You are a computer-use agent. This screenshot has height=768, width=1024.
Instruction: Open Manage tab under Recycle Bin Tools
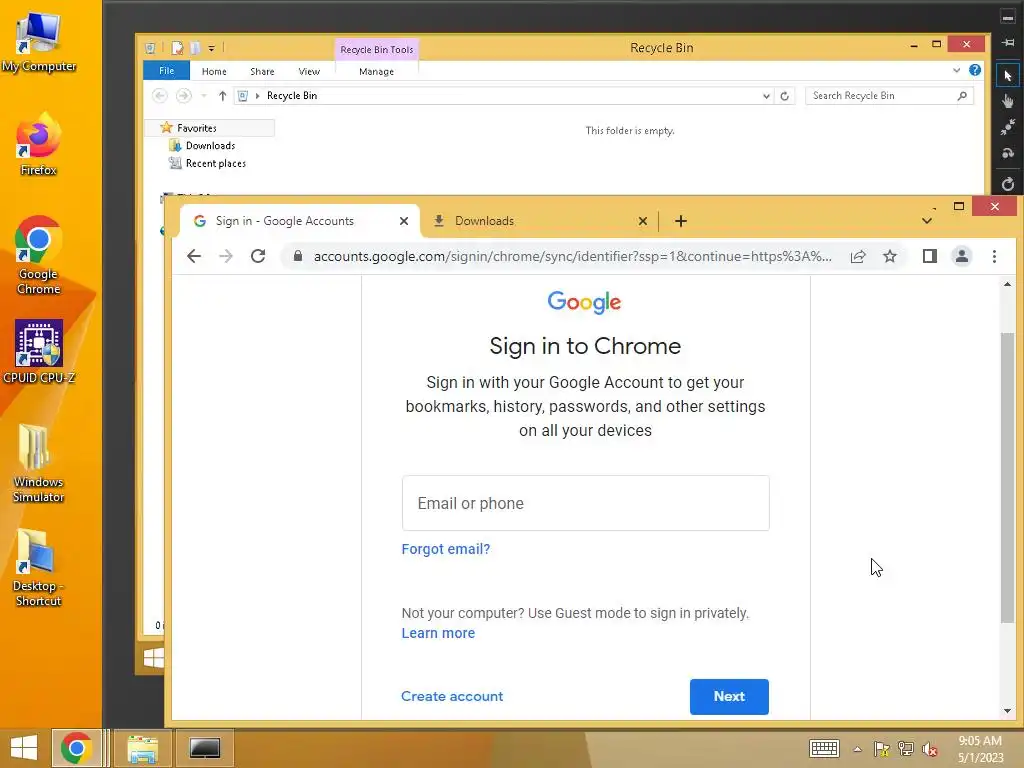click(376, 71)
